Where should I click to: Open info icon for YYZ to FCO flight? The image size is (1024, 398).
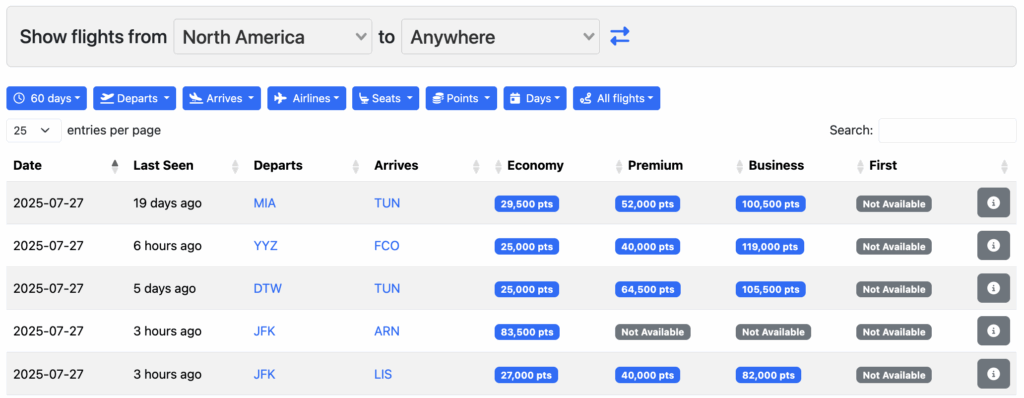coord(993,246)
